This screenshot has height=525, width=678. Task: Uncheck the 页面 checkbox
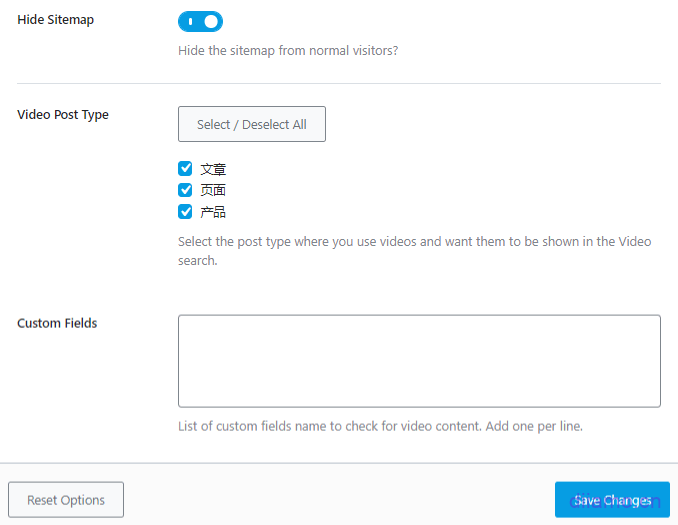(x=185, y=190)
